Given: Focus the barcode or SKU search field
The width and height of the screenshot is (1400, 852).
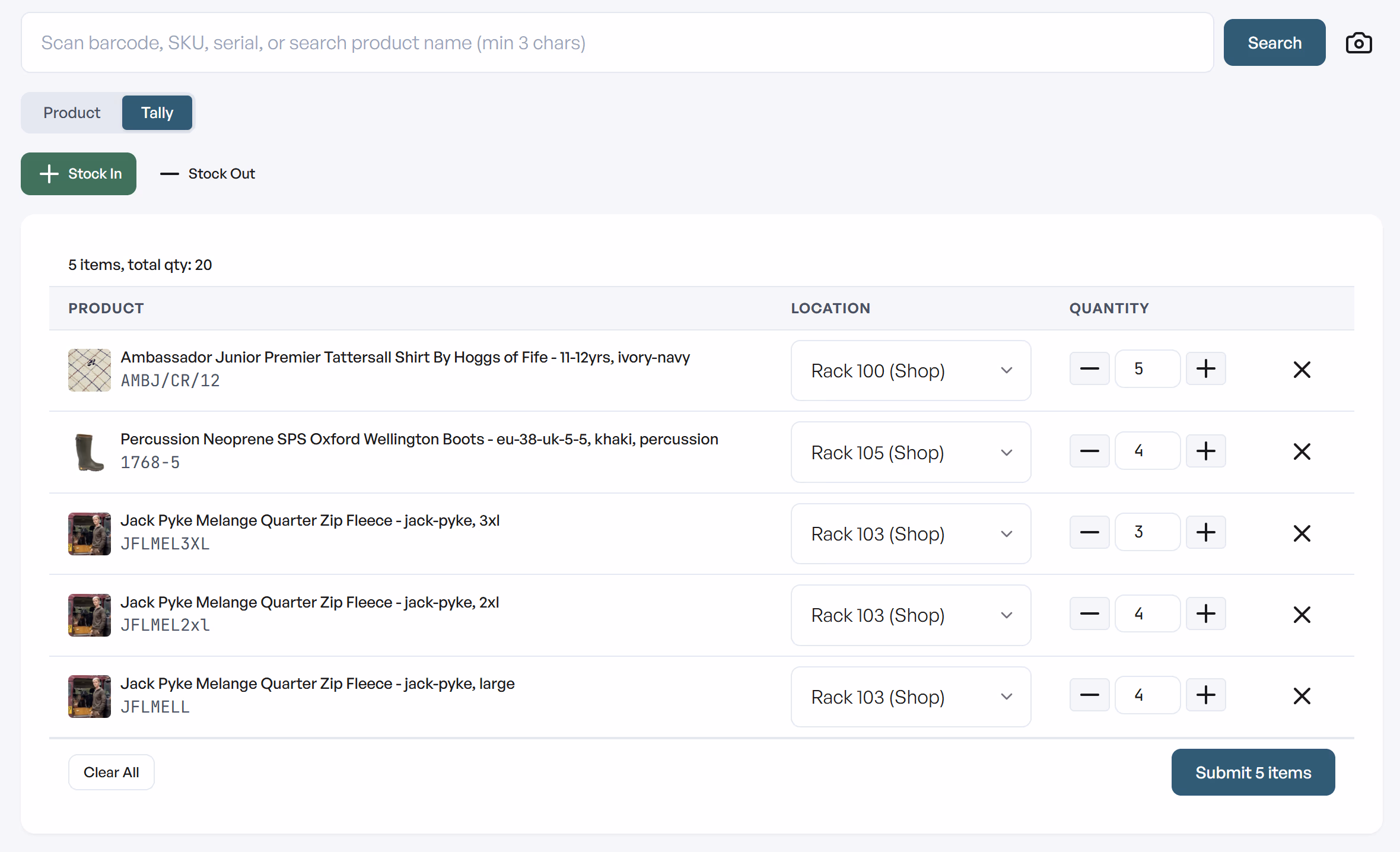Looking at the screenshot, I should tap(617, 43).
